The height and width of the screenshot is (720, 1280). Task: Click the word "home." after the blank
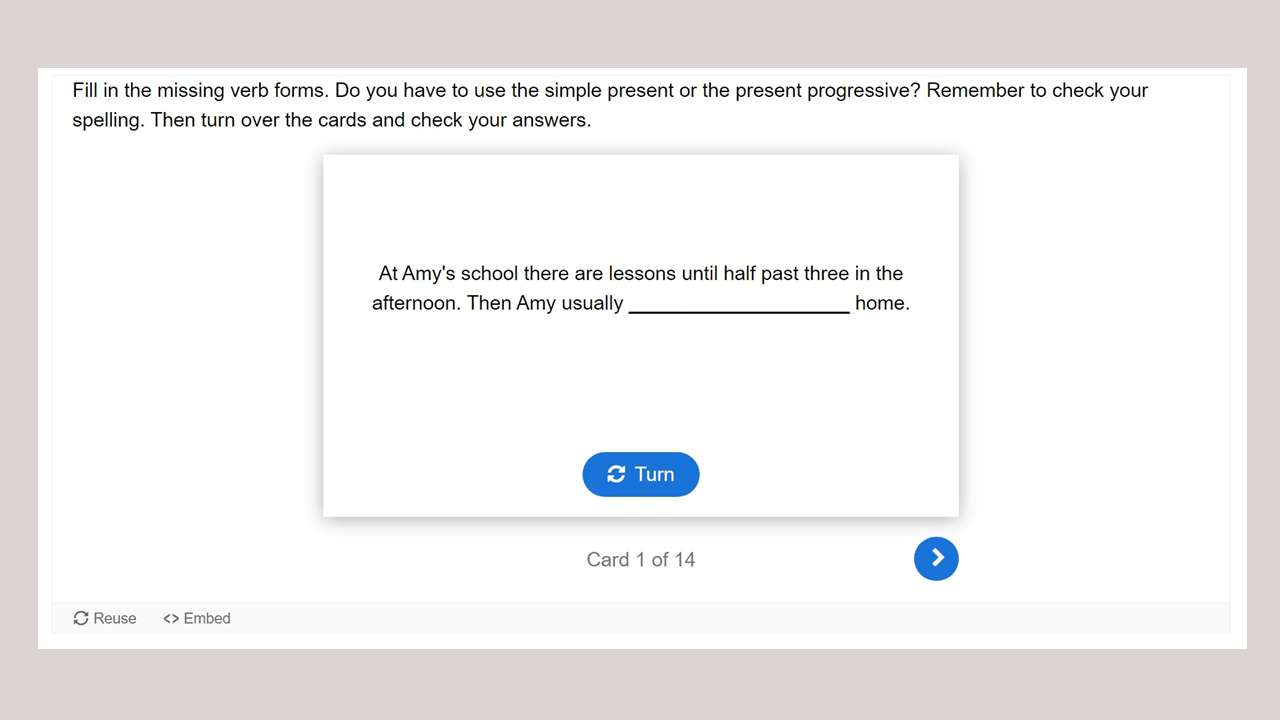coord(882,303)
